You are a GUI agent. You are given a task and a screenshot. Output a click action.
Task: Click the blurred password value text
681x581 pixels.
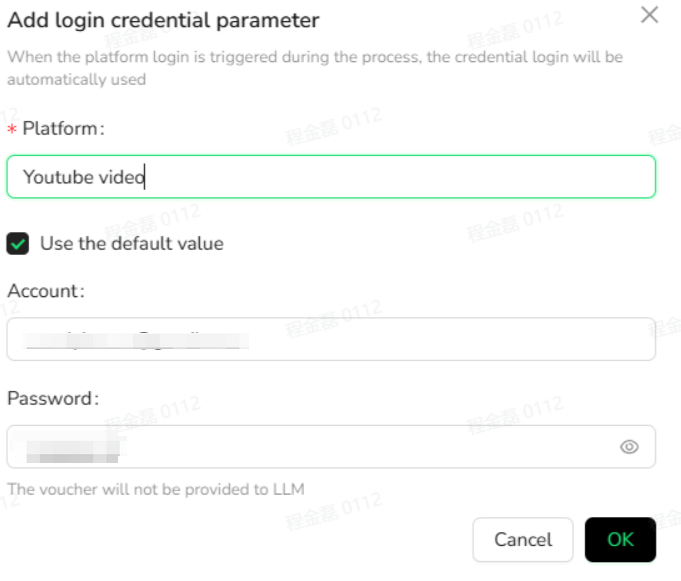[x=73, y=447]
